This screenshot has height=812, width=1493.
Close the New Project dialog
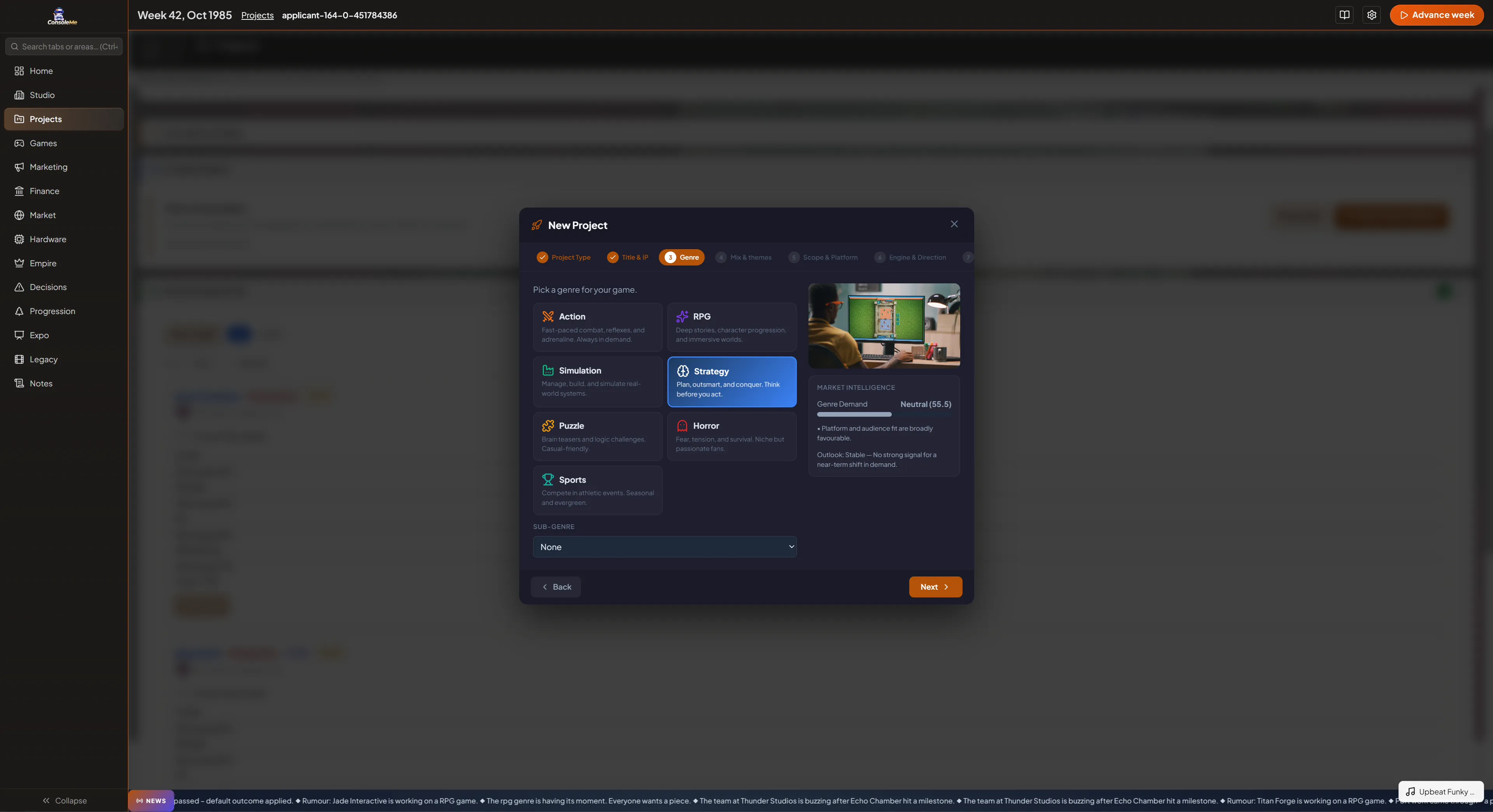pyautogui.click(x=954, y=224)
